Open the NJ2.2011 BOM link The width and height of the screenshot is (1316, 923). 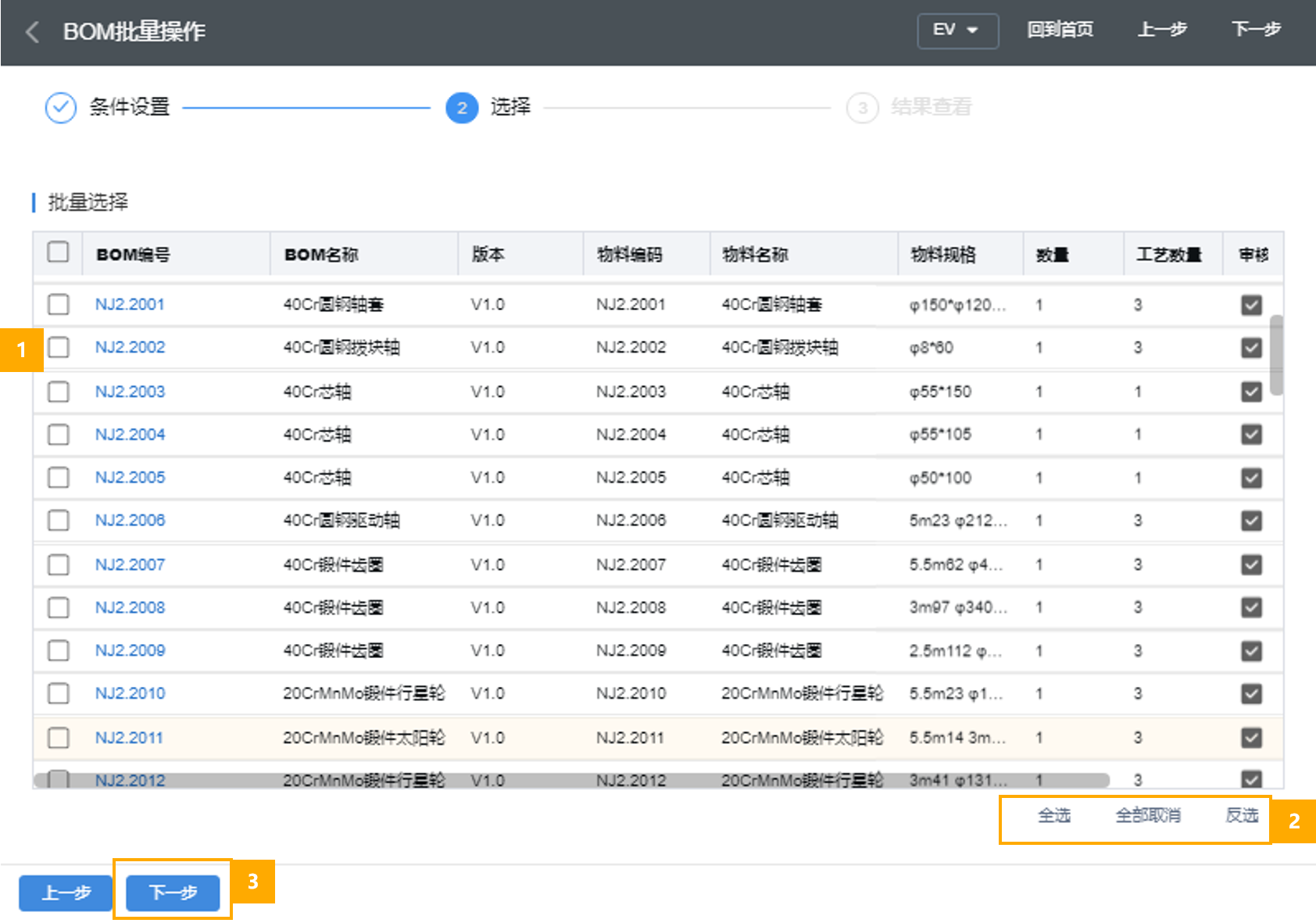(x=129, y=738)
